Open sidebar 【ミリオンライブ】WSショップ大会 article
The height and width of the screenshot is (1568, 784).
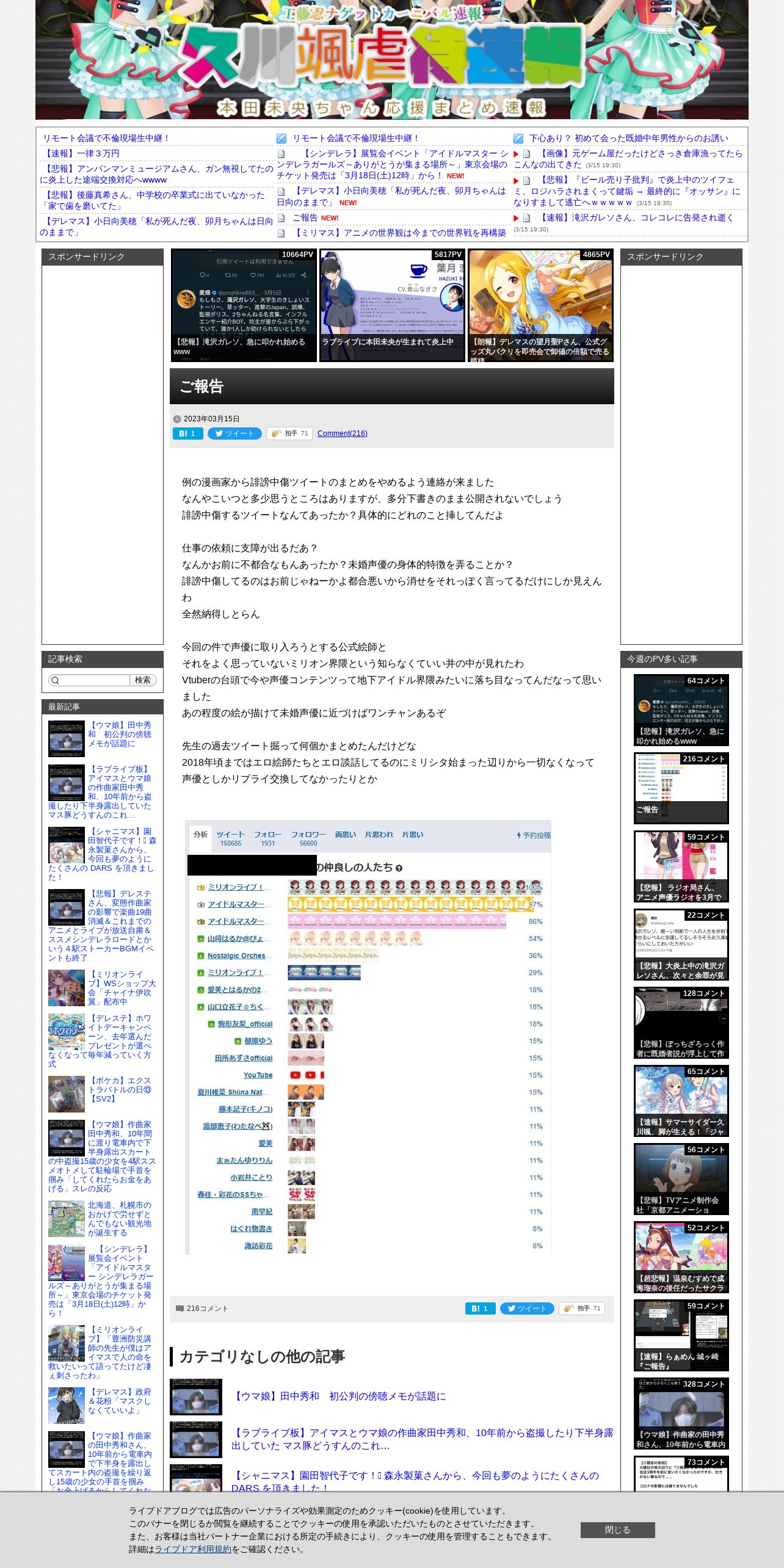[122, 988]
